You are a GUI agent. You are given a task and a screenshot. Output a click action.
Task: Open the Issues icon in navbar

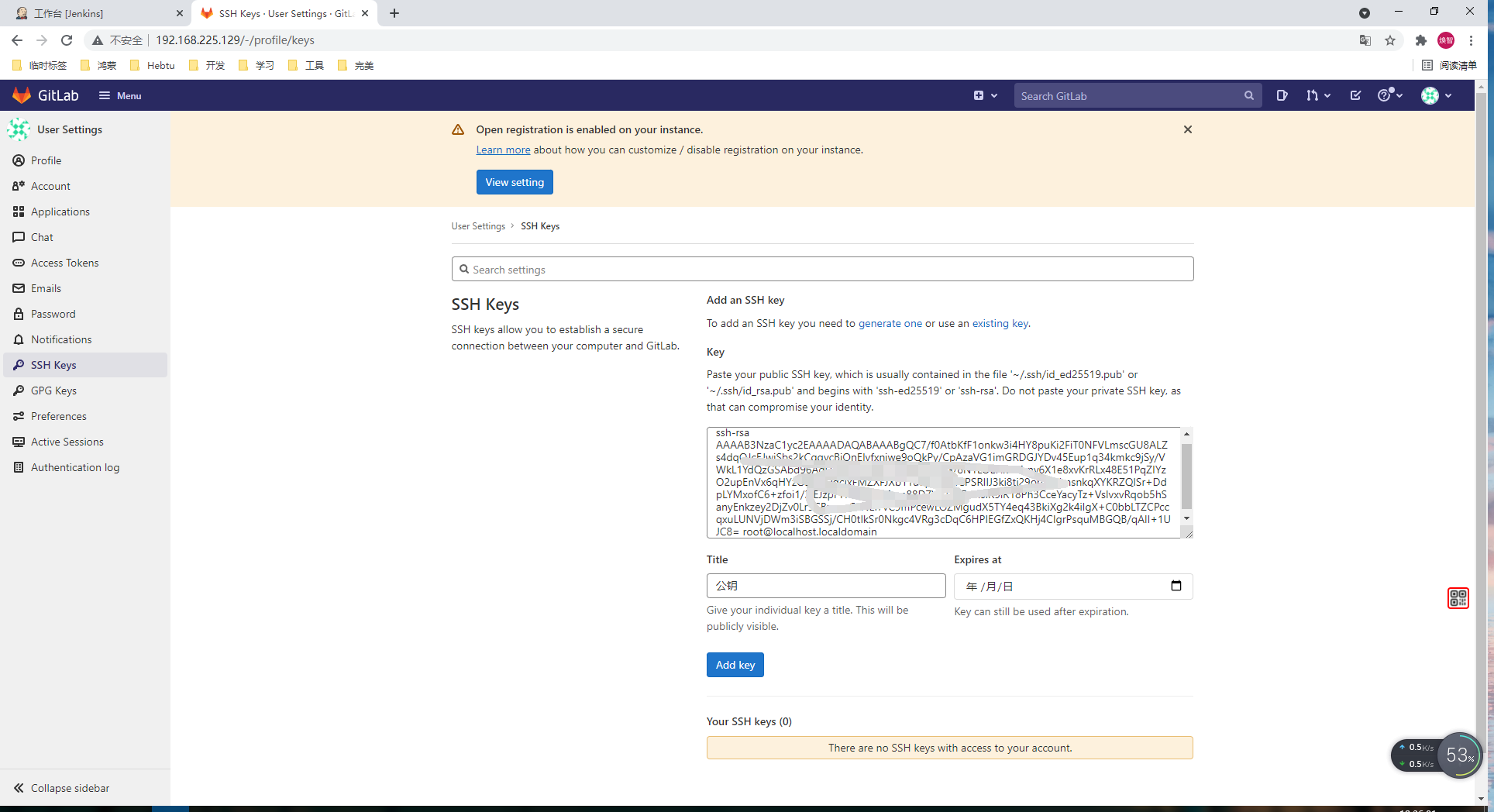tap(1282, 96)
